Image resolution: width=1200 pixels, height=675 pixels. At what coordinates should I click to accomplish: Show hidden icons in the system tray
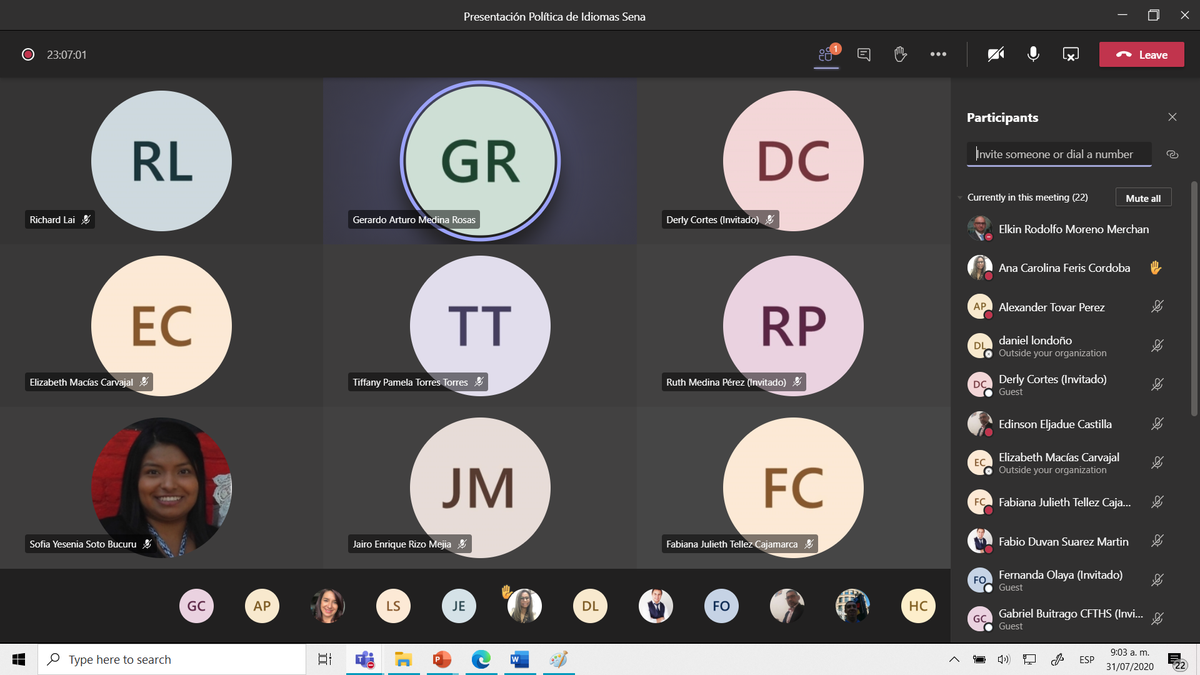[954, 660]
